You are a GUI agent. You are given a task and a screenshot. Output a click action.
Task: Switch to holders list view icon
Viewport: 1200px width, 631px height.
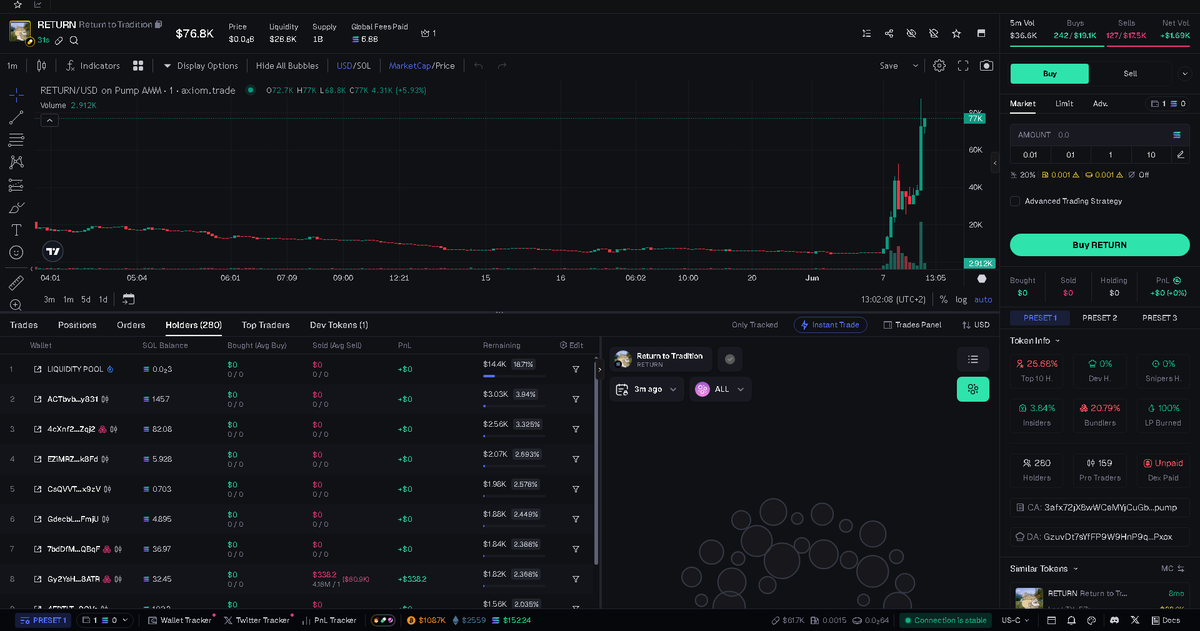point(973,359)
